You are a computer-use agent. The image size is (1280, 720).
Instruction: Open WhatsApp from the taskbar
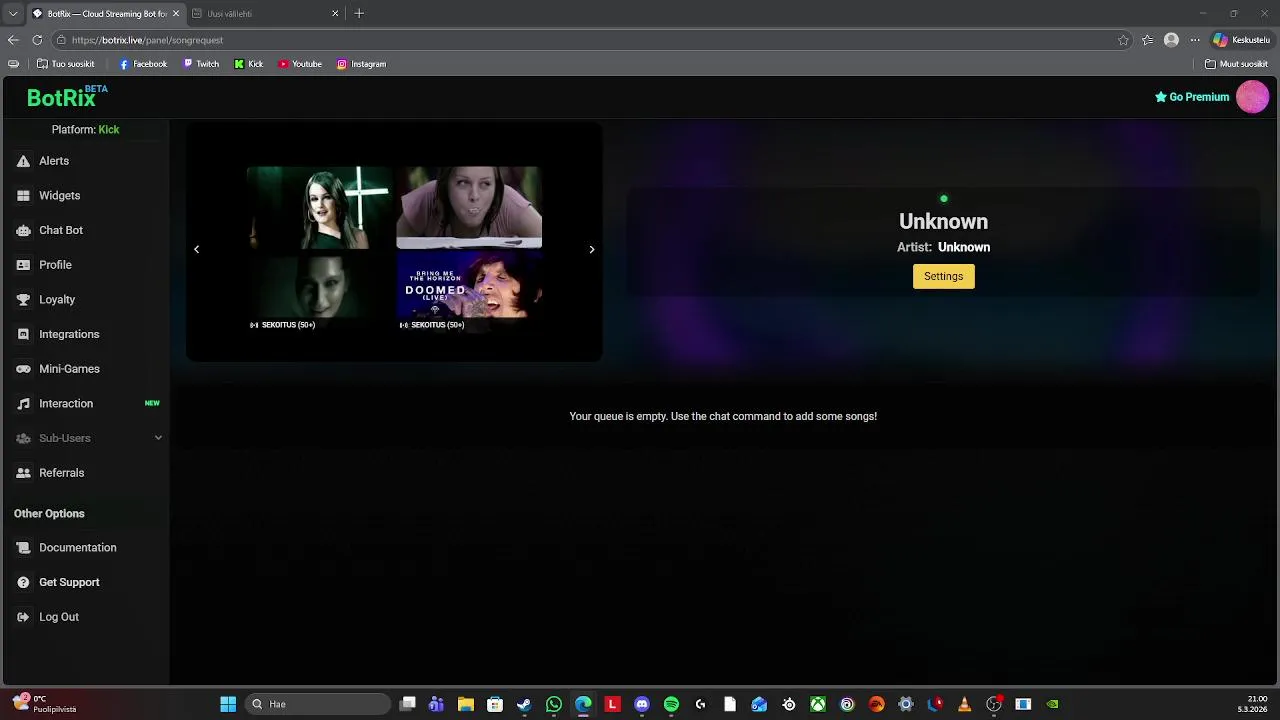pyautogui.click(x=554, y=704)
